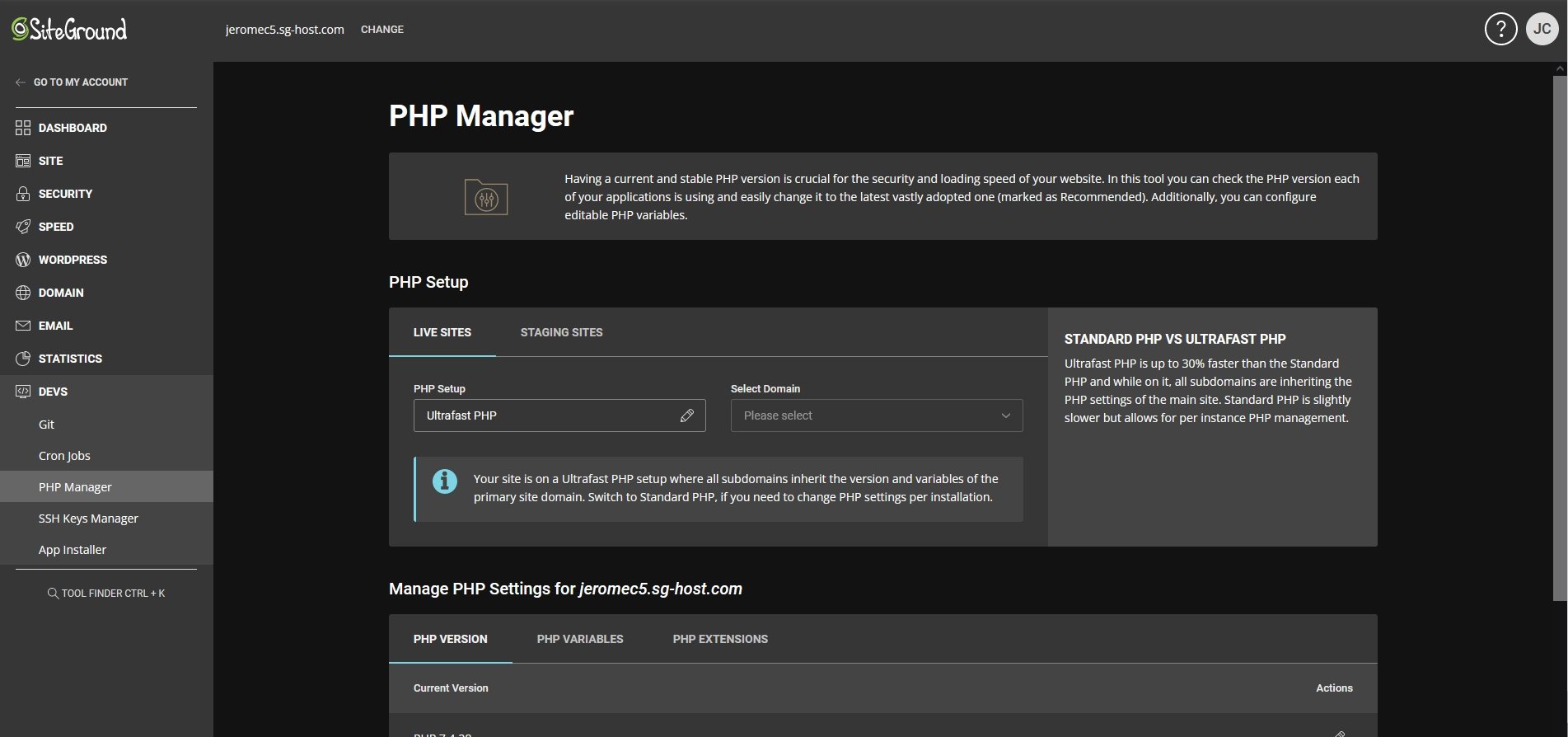
Task: Click the WordPress logo icon in sidebar
Action: (23, 260)
